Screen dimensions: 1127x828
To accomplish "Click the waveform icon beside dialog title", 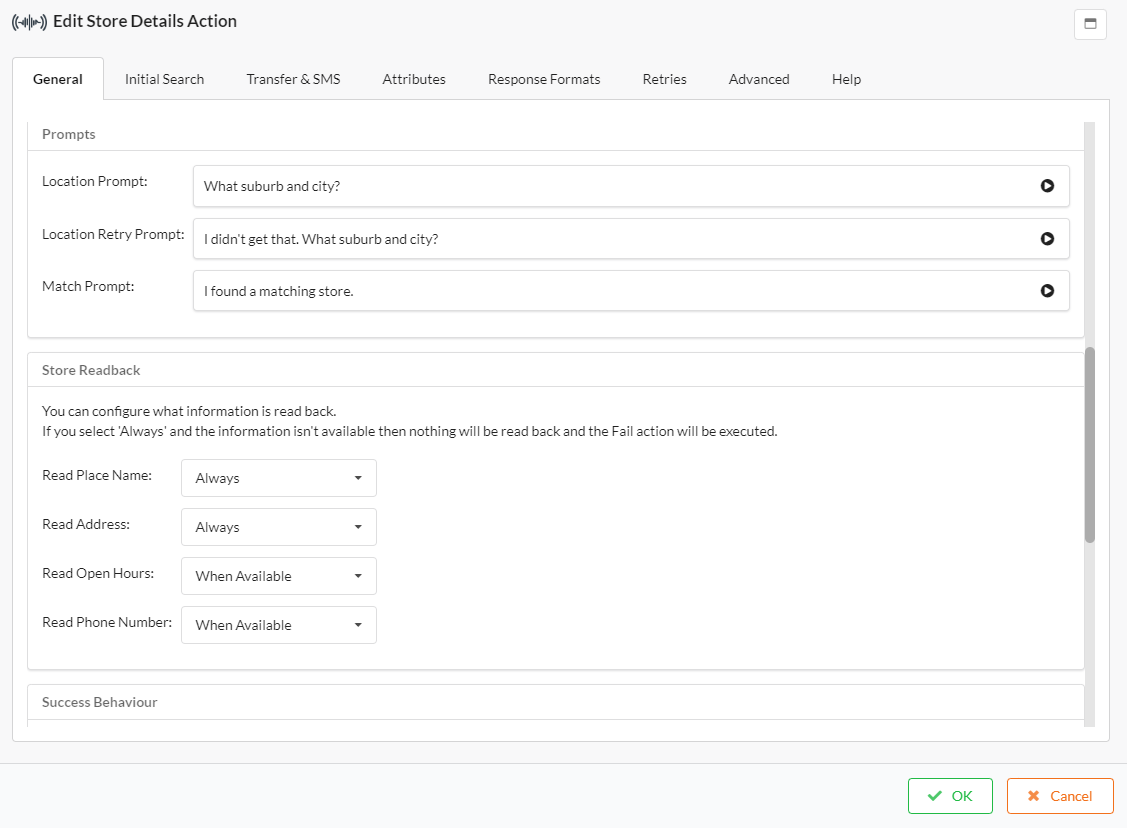I will click(29, 22).
